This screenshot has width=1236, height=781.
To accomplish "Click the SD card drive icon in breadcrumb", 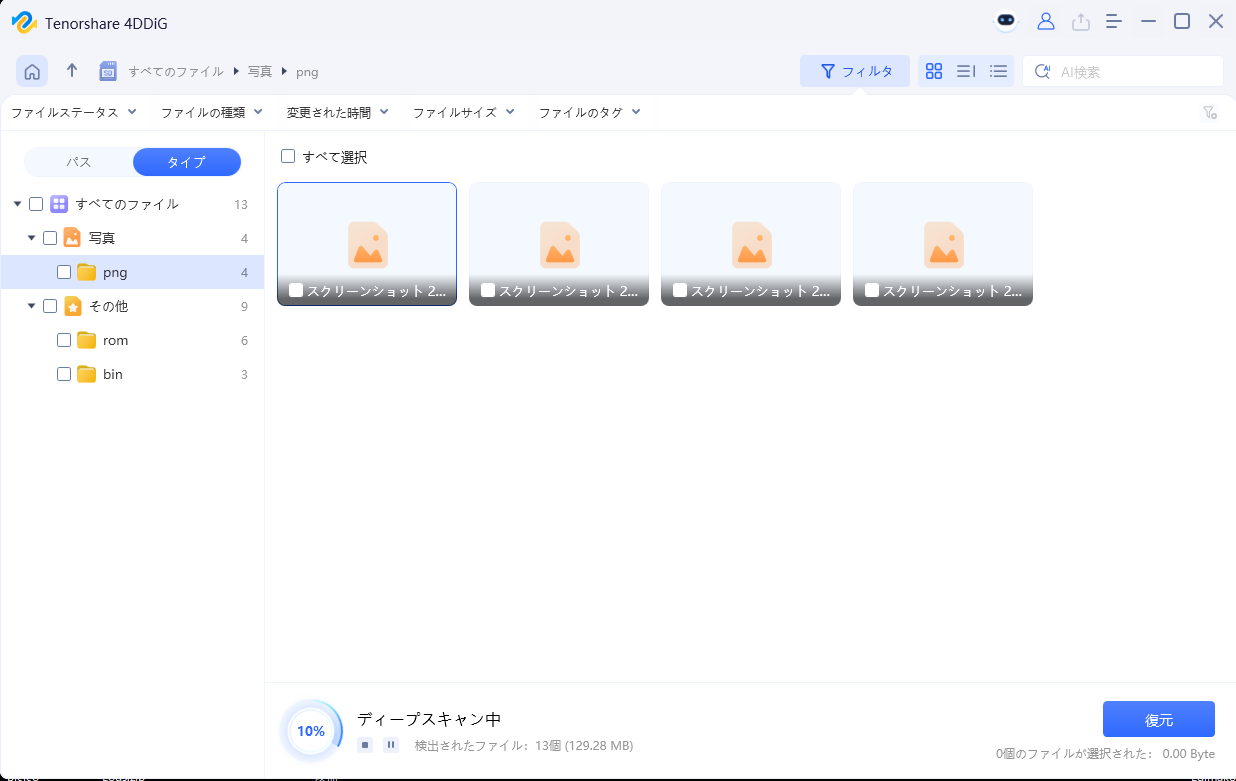I will pos(108,71).
